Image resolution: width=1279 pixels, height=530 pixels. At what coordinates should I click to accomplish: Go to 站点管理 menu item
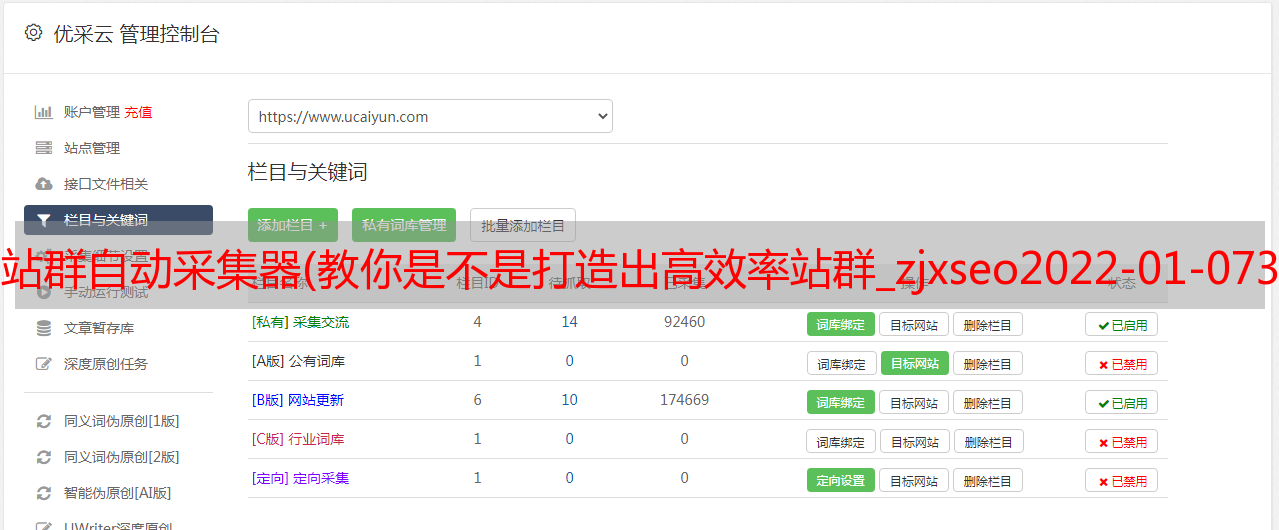pyautogui.click(x=92, y=148)
